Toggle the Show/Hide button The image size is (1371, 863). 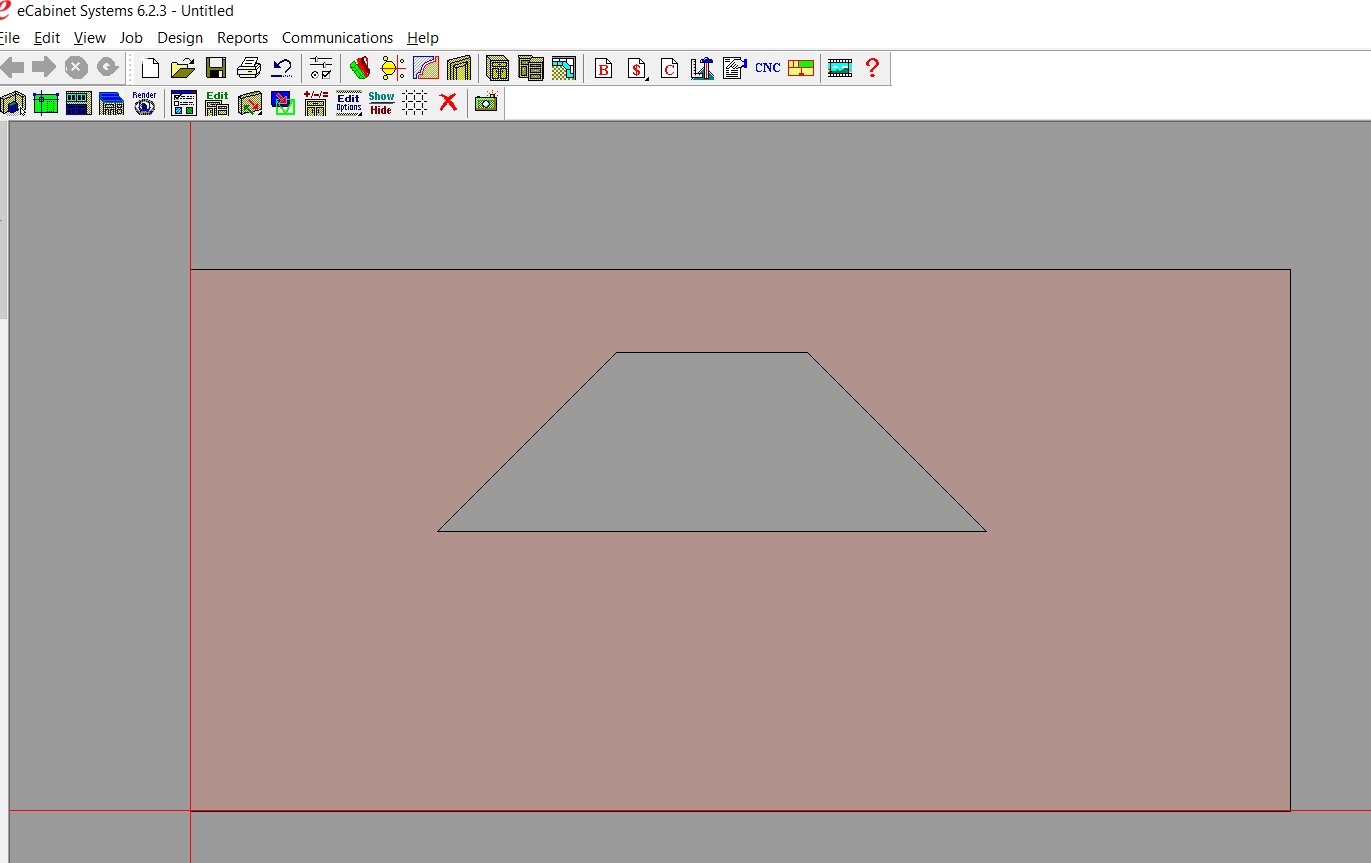coord(381,103)
